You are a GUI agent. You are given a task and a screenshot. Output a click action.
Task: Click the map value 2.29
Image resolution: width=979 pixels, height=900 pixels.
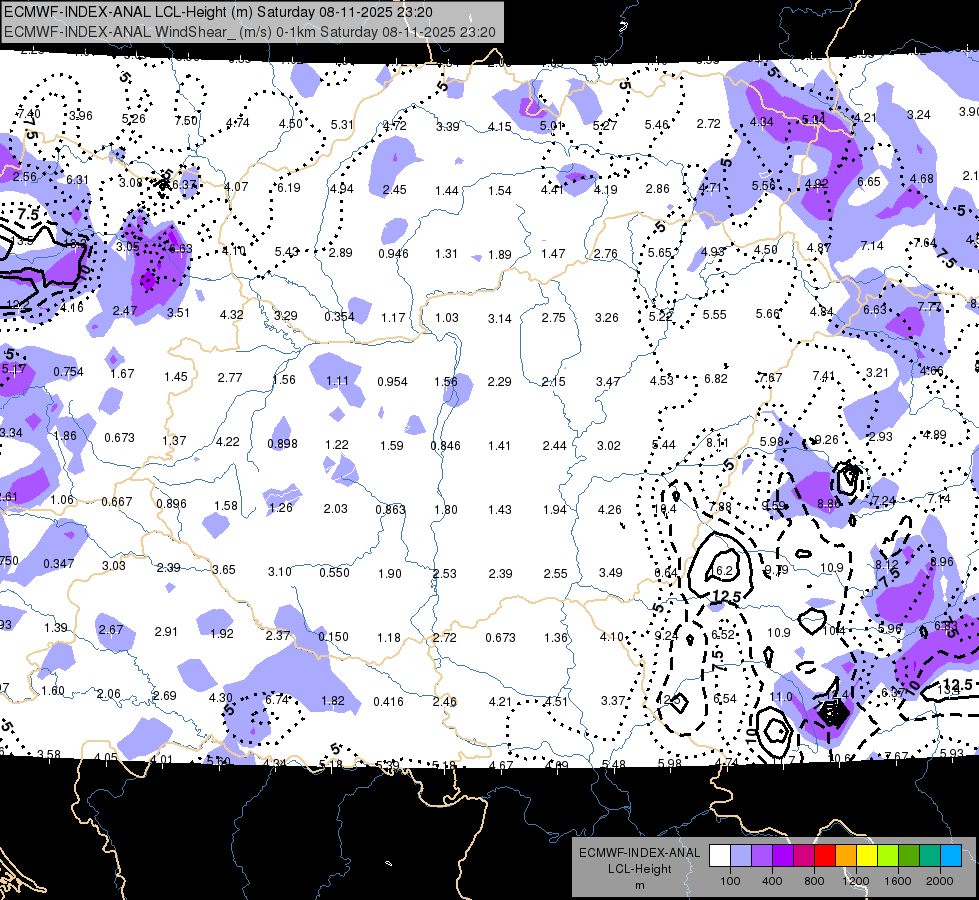(x=499, y=382)
